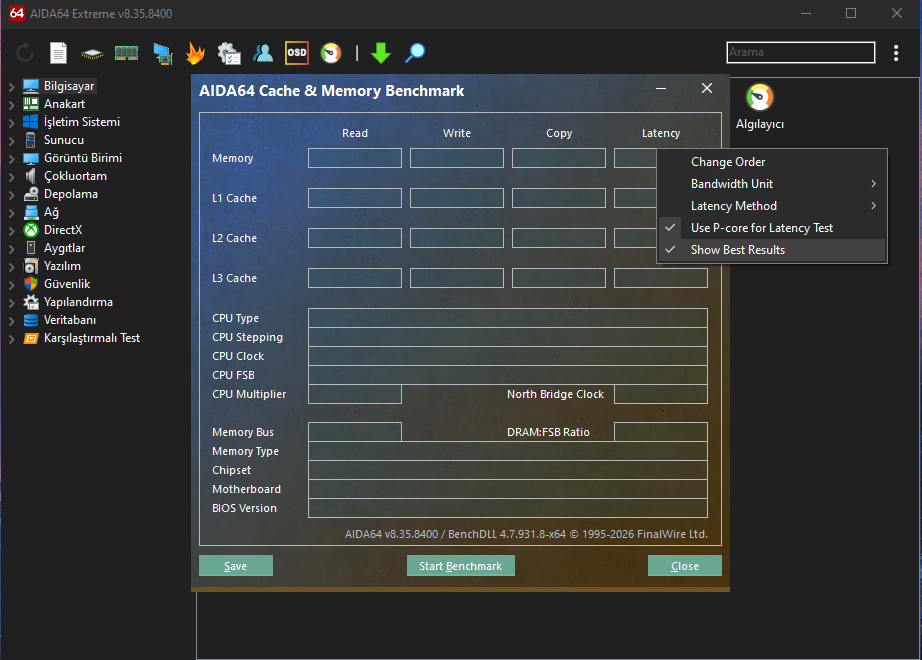The width and height of the screenshot is (922, 660).
Task: Open the Preferences gear checklist icon
Action: click(x=229, y=53)
